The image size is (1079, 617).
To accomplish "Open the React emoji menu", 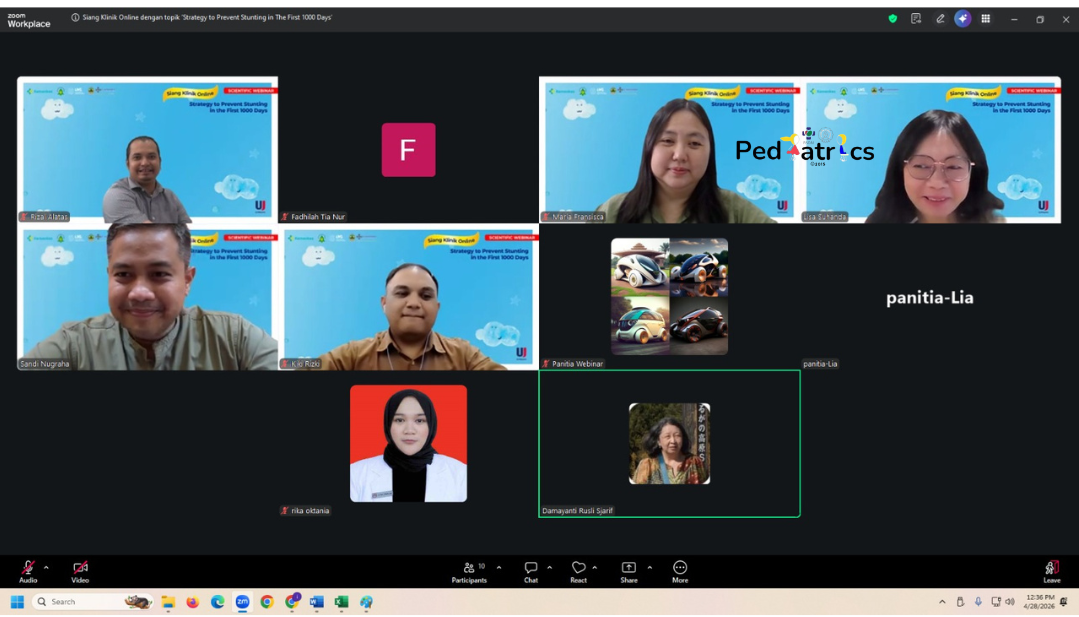I will (x=578, y=570).
